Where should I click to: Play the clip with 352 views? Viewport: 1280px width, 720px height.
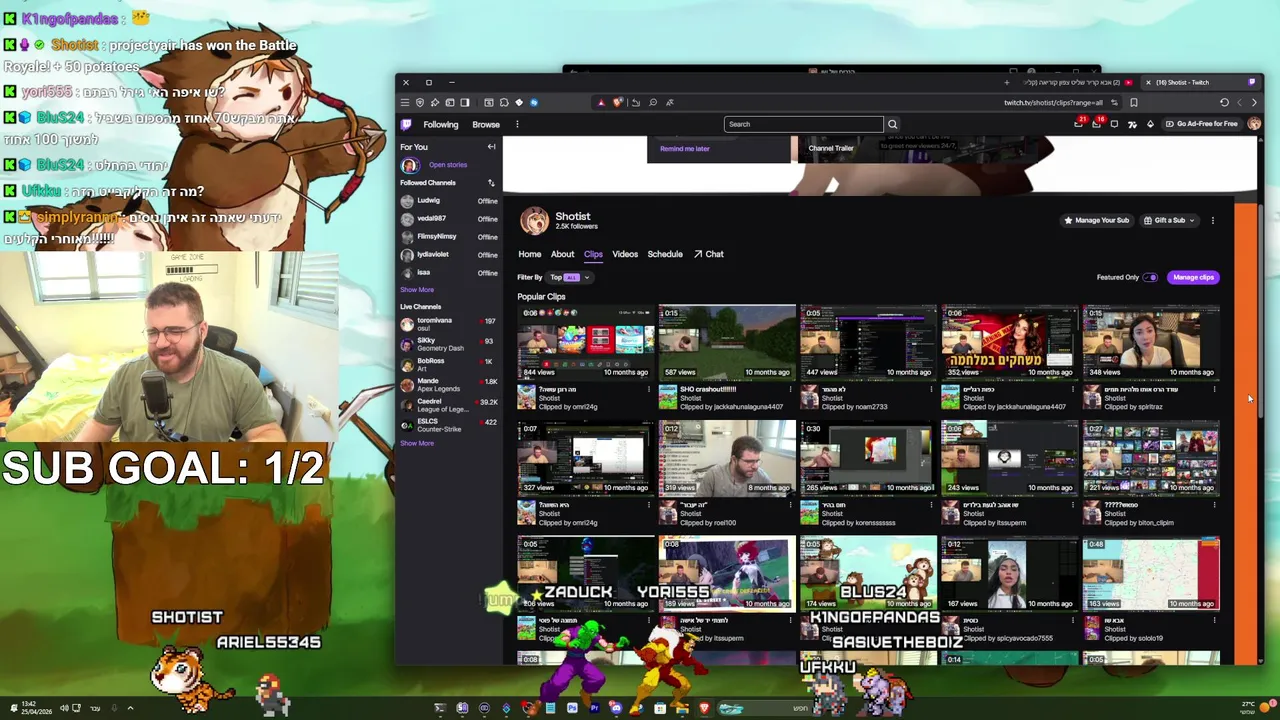(x=1009, y=342)
